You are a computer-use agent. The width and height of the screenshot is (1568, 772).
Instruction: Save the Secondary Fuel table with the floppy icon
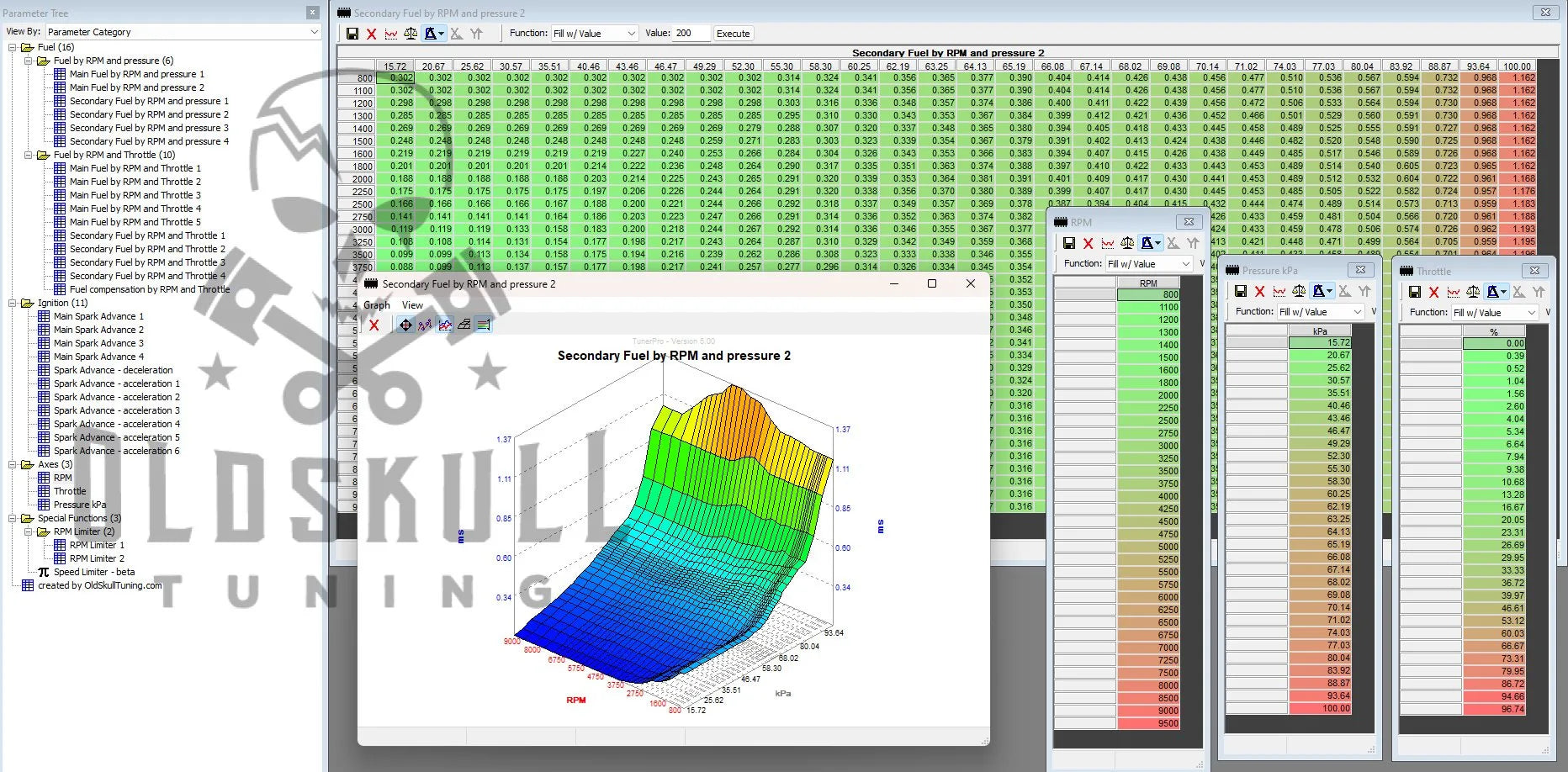tap(352, 34)
